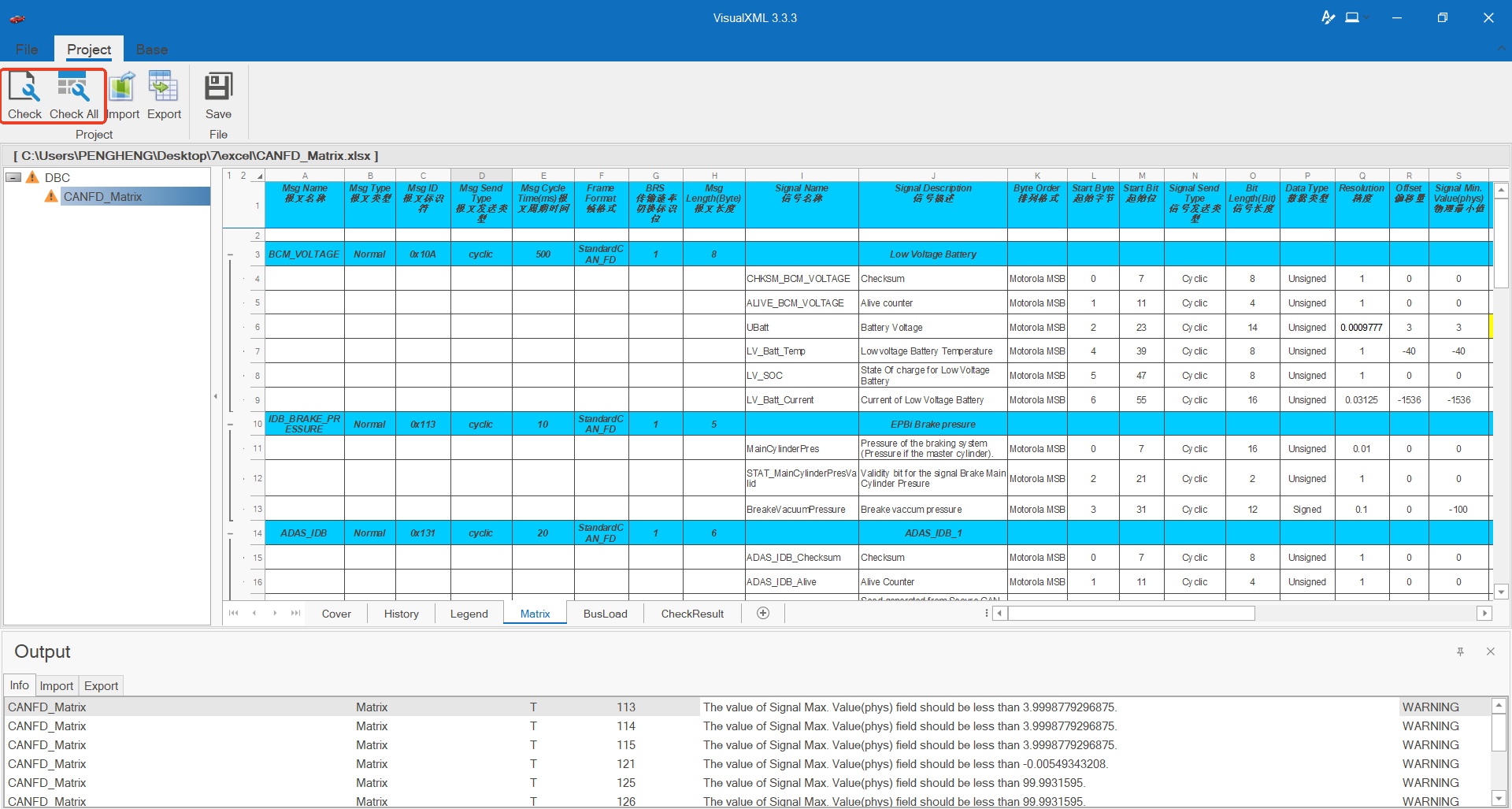Screen dimensions: 1512x809
Task: Click the warning icon next to DBC
Action: [32, 177]
